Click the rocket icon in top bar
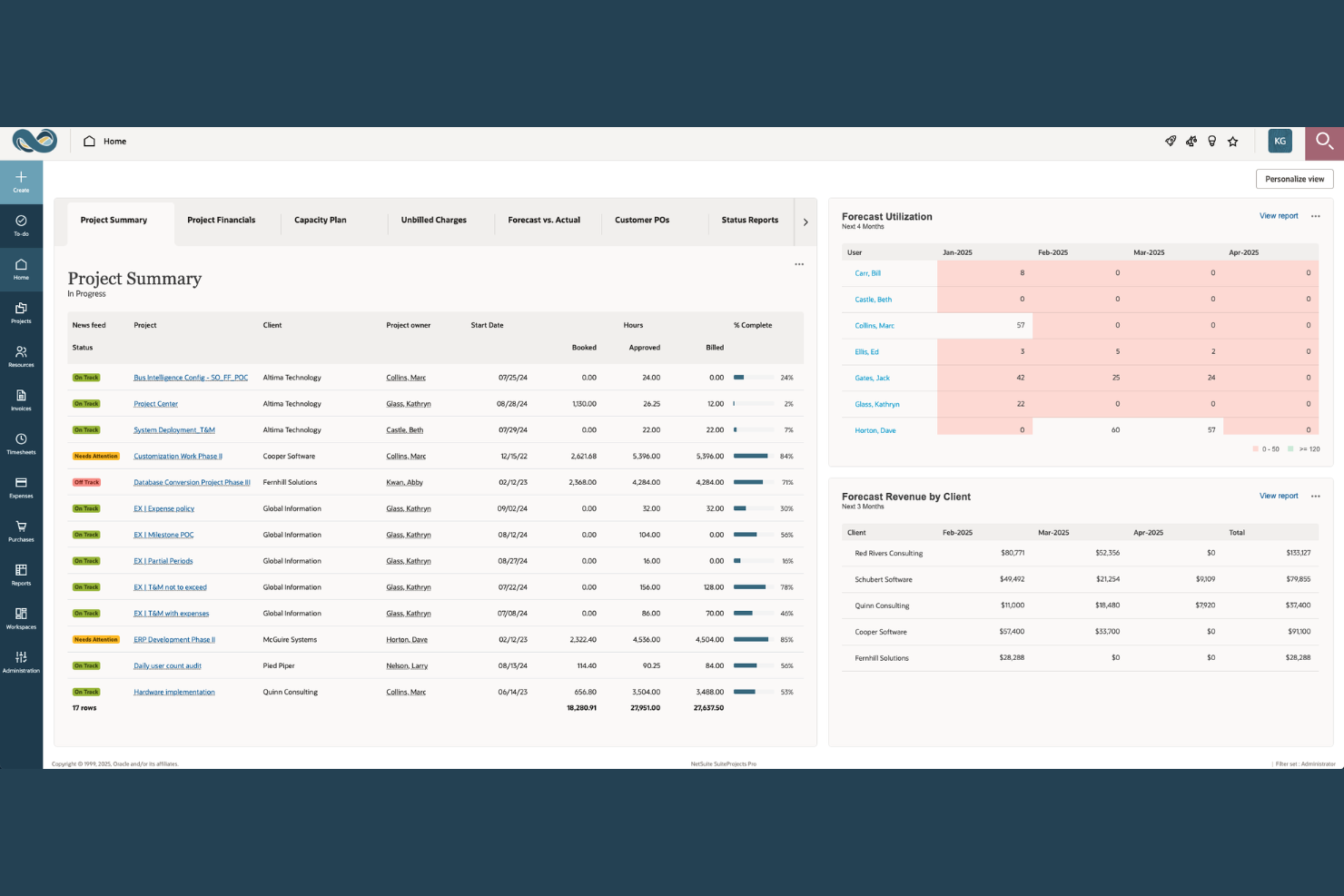The height and width of the screenshot is (896, 1344). tap(1171, 141)
